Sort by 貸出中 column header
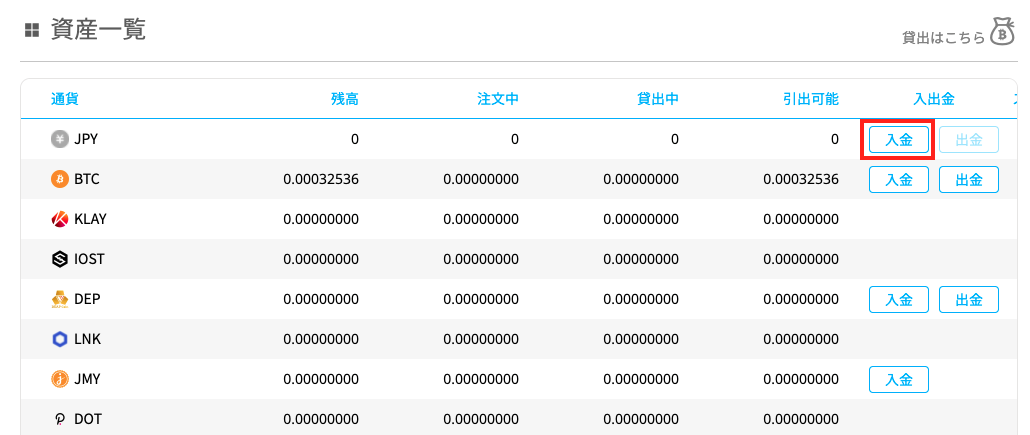The width and height of the screenshot is (1030, 435). 658,99
